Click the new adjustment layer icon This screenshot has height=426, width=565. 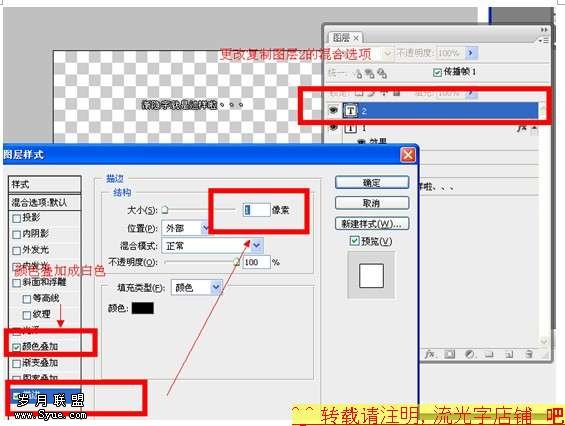(x=470, y=354)
